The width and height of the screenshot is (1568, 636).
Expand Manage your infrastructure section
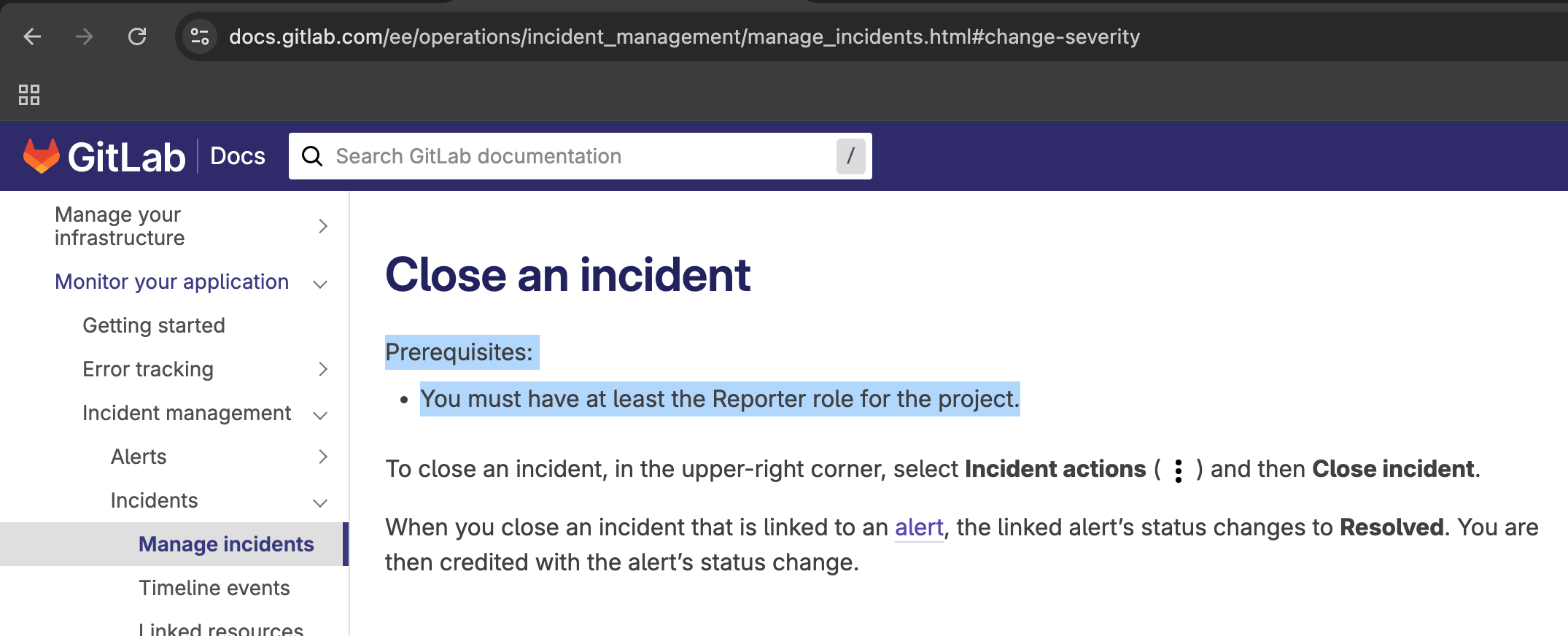[322, 226]
